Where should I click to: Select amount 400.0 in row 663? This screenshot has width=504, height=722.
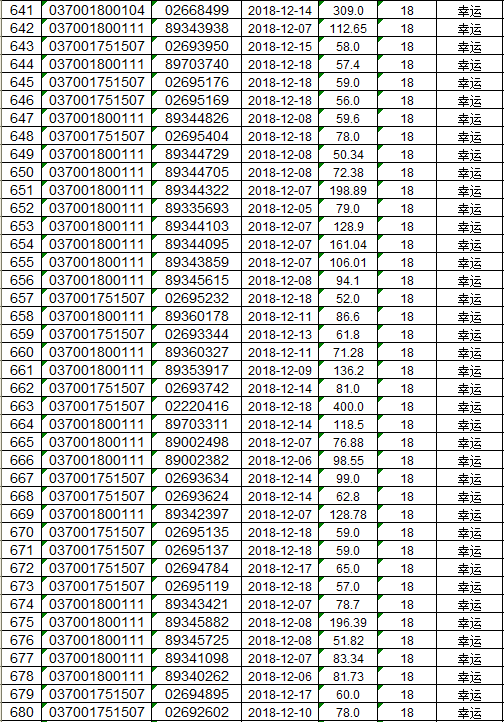(x=348, y=406)
